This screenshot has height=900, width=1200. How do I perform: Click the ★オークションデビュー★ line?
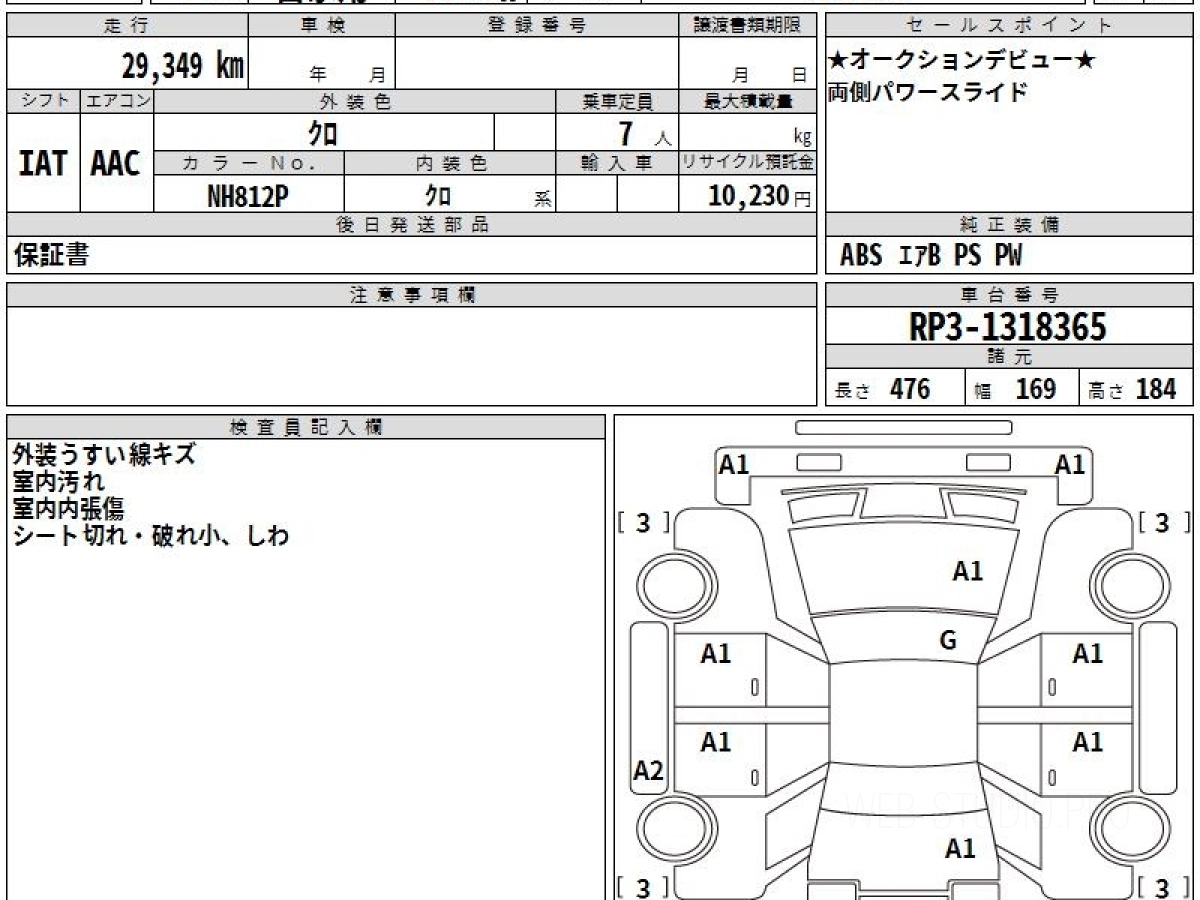(962, 61)
